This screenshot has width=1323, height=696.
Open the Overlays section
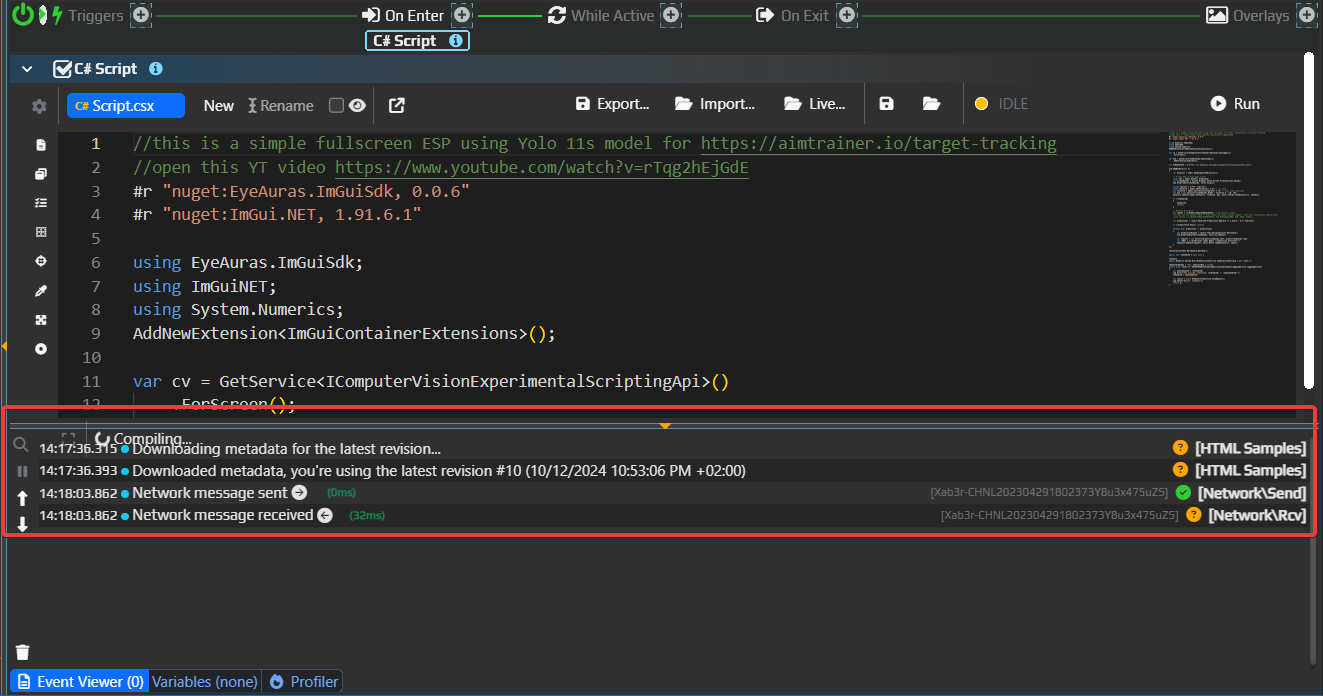click(x=1248, y=16)
